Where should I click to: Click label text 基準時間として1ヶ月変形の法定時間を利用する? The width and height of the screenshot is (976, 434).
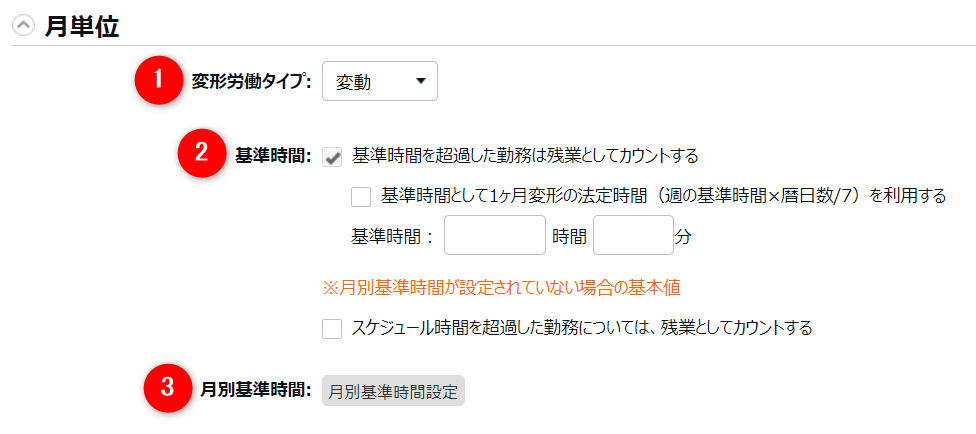pyautogui.click(x=663, y=196)
